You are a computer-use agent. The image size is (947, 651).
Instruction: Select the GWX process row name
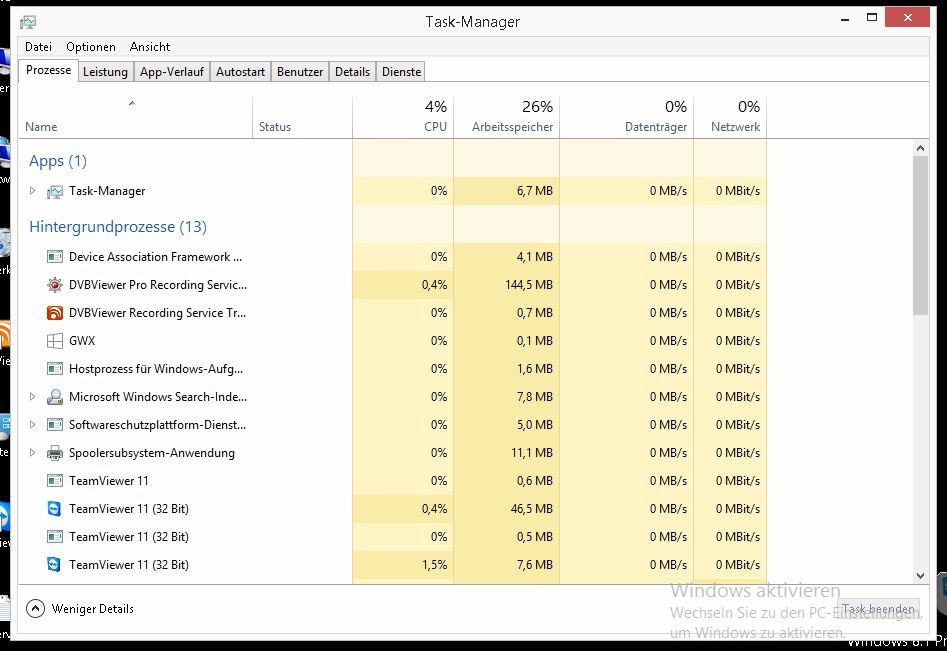click(x=82, y=341)
